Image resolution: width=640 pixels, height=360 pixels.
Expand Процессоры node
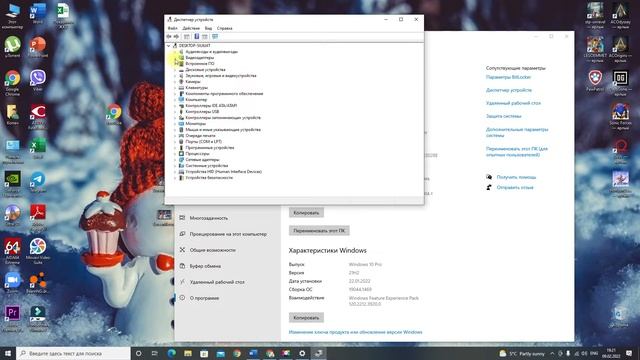pyautogui.click(x=175, y=154)
